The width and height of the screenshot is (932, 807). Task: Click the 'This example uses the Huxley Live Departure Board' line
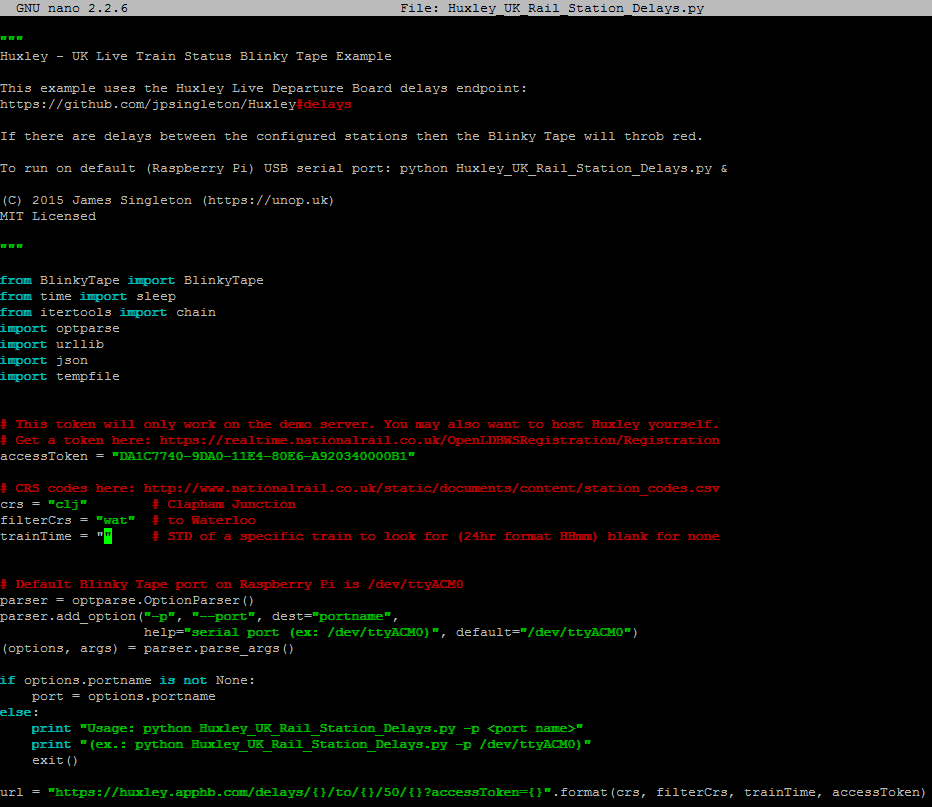[x=263, y=89]
